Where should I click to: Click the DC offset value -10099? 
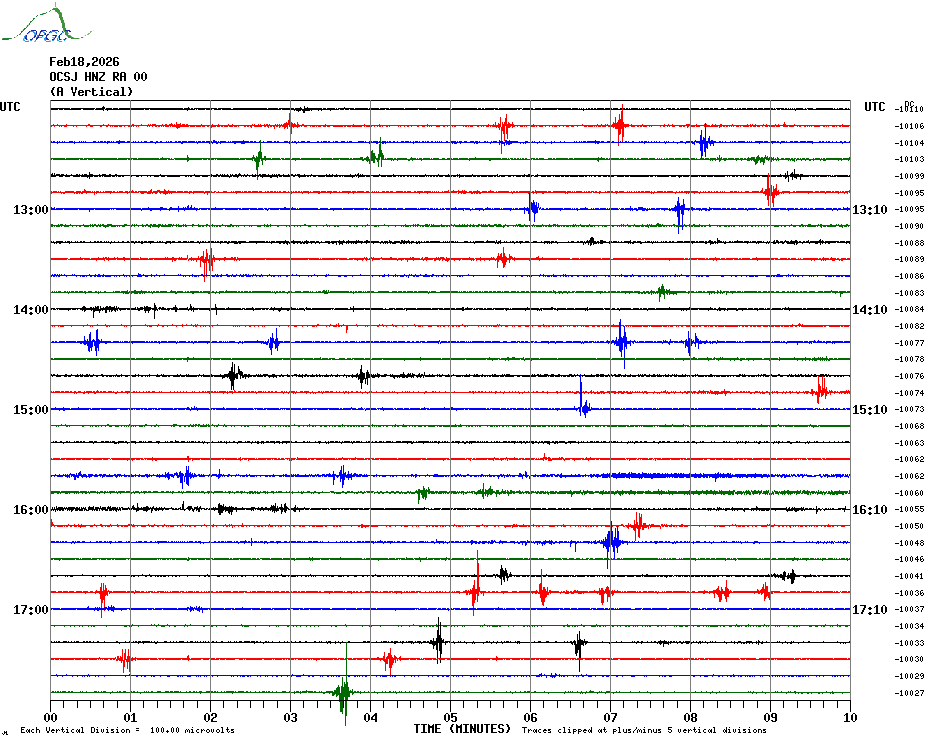(x=909, y=176)
